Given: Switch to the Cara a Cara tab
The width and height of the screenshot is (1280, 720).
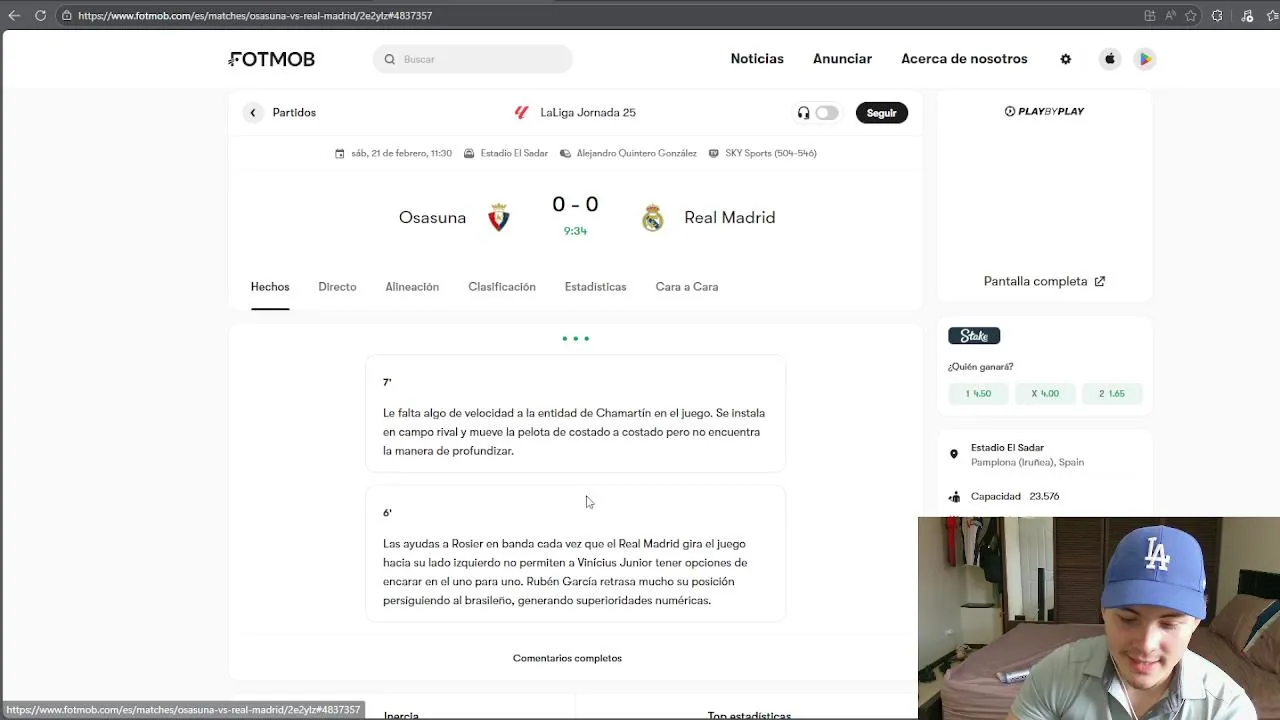Looking at the screenshot, I should click(x=687, y=287).
